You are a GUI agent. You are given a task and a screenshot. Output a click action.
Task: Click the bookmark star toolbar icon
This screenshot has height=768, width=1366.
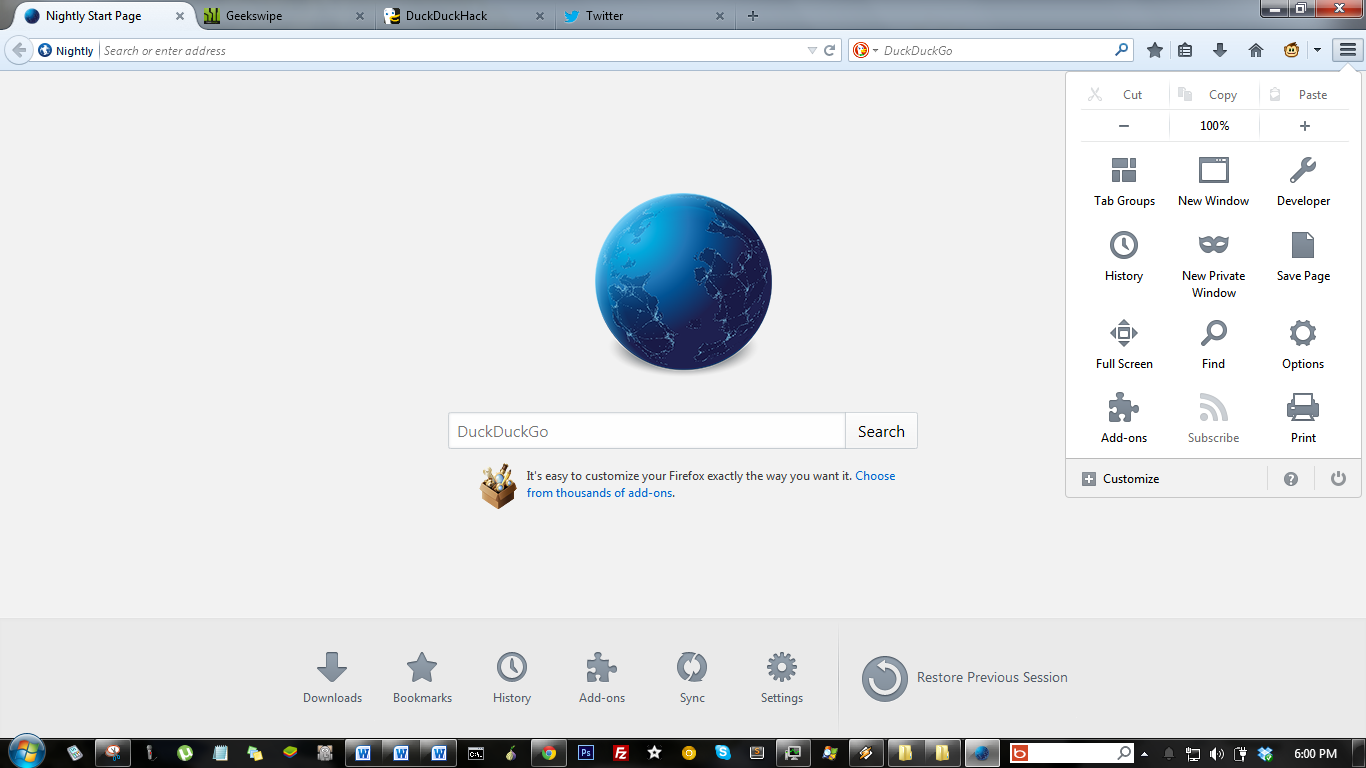point(1155,50)
